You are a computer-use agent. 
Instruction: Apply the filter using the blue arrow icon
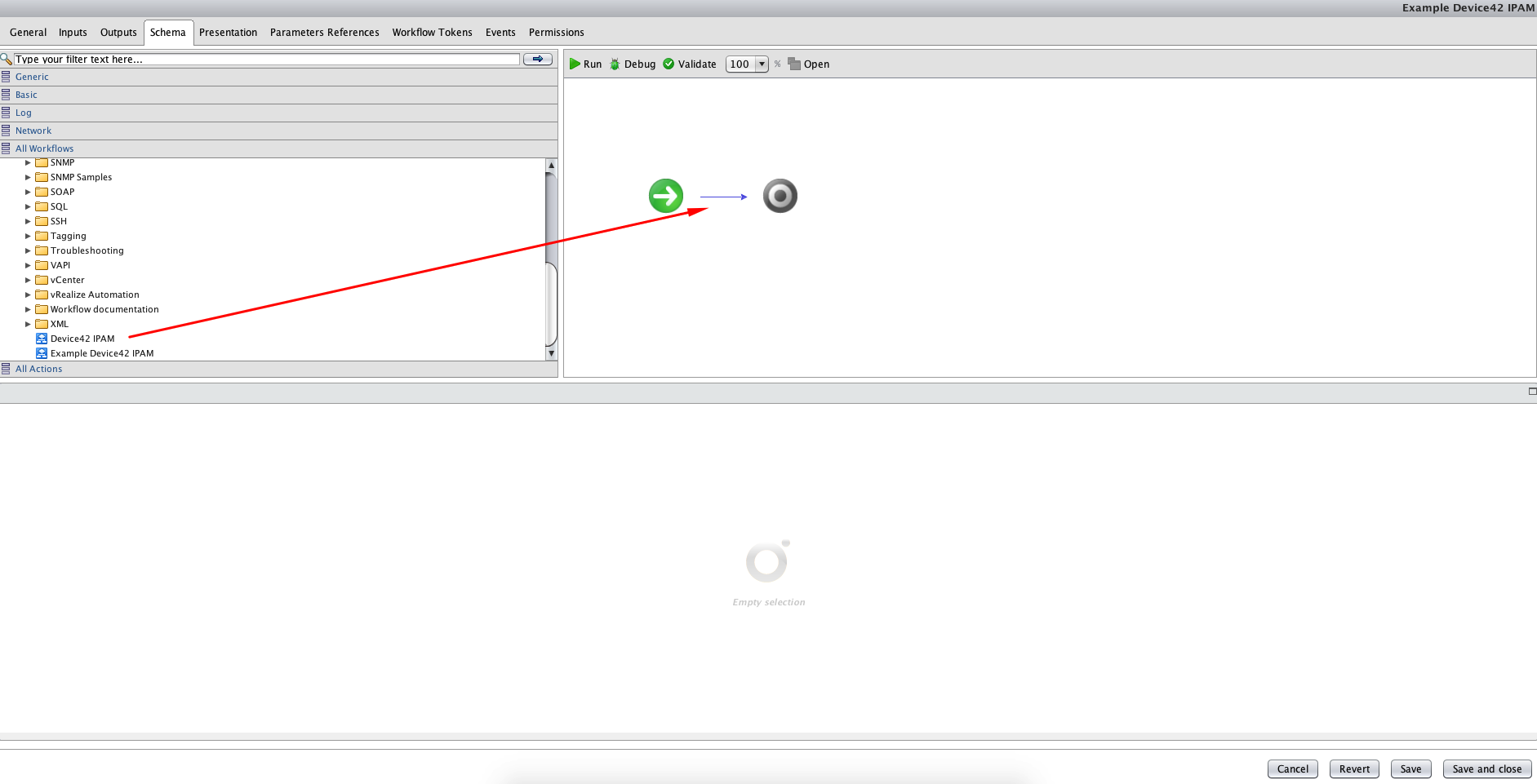[537, 59]
